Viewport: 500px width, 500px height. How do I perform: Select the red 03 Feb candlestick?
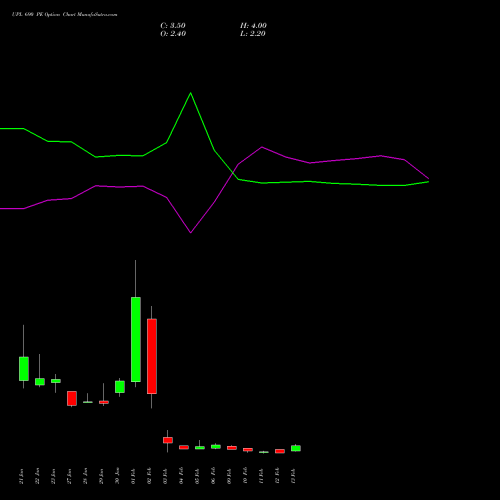click(168, 440)
